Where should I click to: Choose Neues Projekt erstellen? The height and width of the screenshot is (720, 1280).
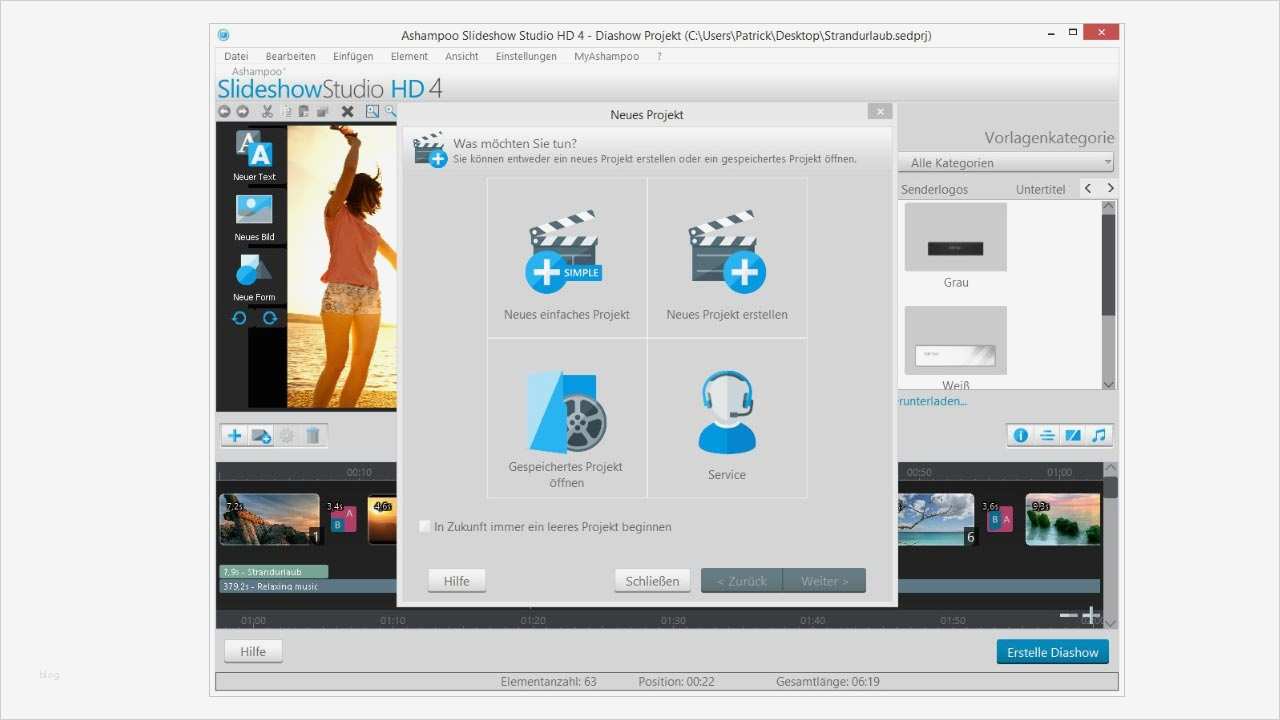tap(727, 258)
